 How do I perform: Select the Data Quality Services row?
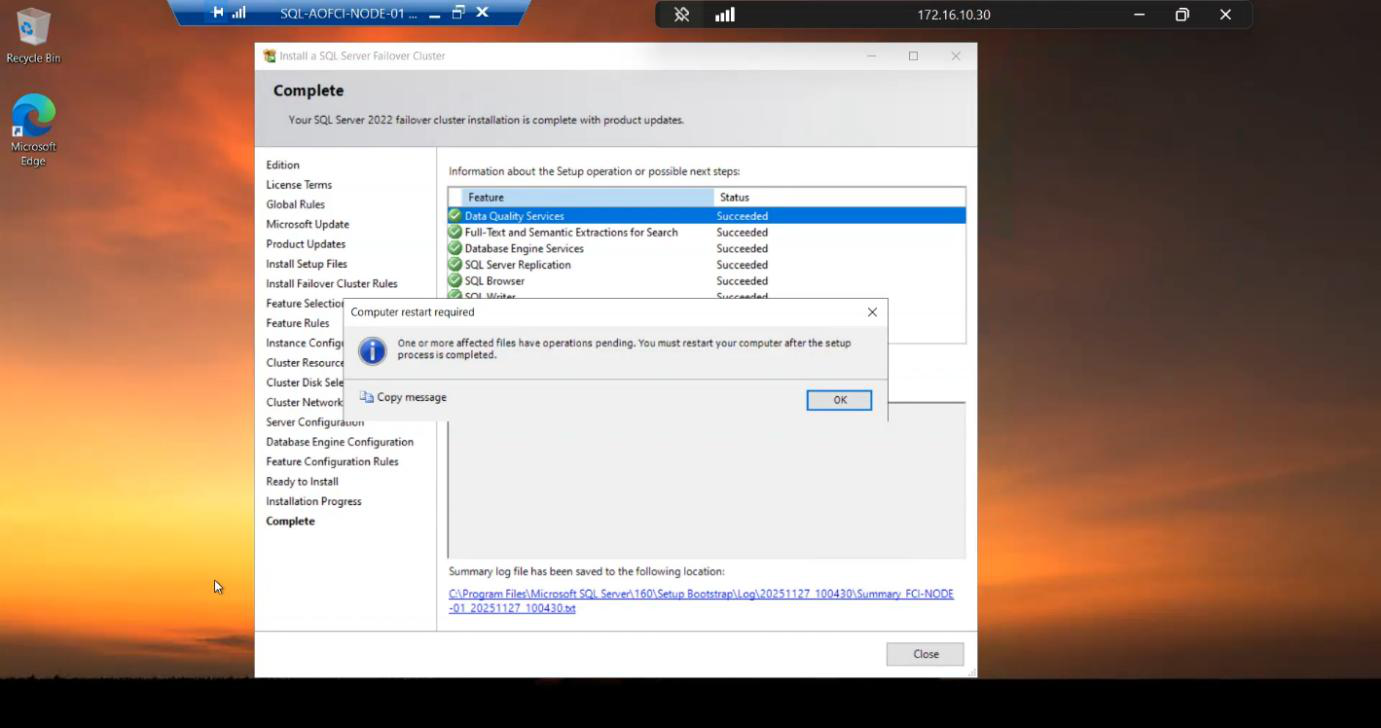(x=706, y=215)
